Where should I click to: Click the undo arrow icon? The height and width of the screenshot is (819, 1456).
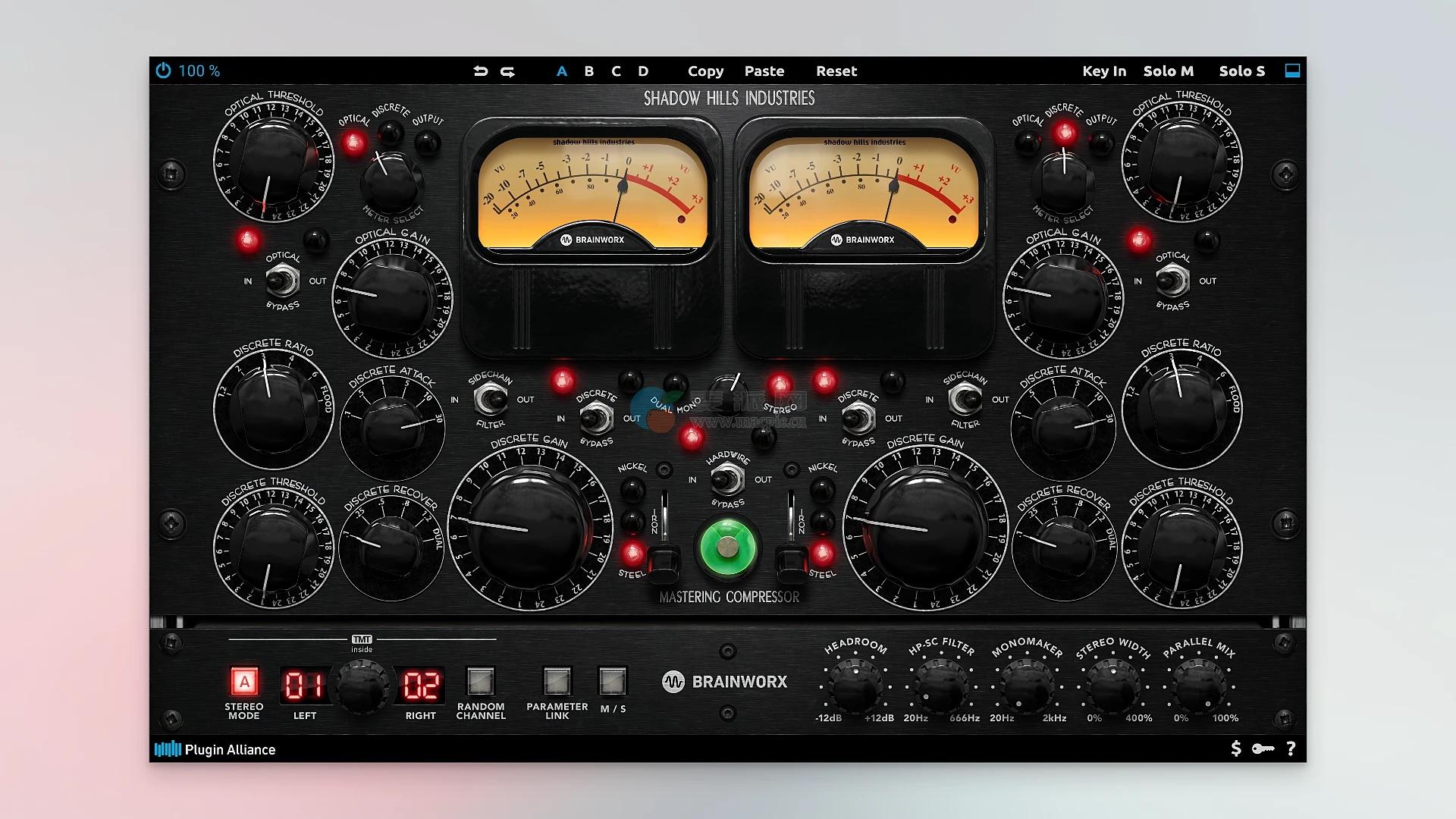coord(480,71)
